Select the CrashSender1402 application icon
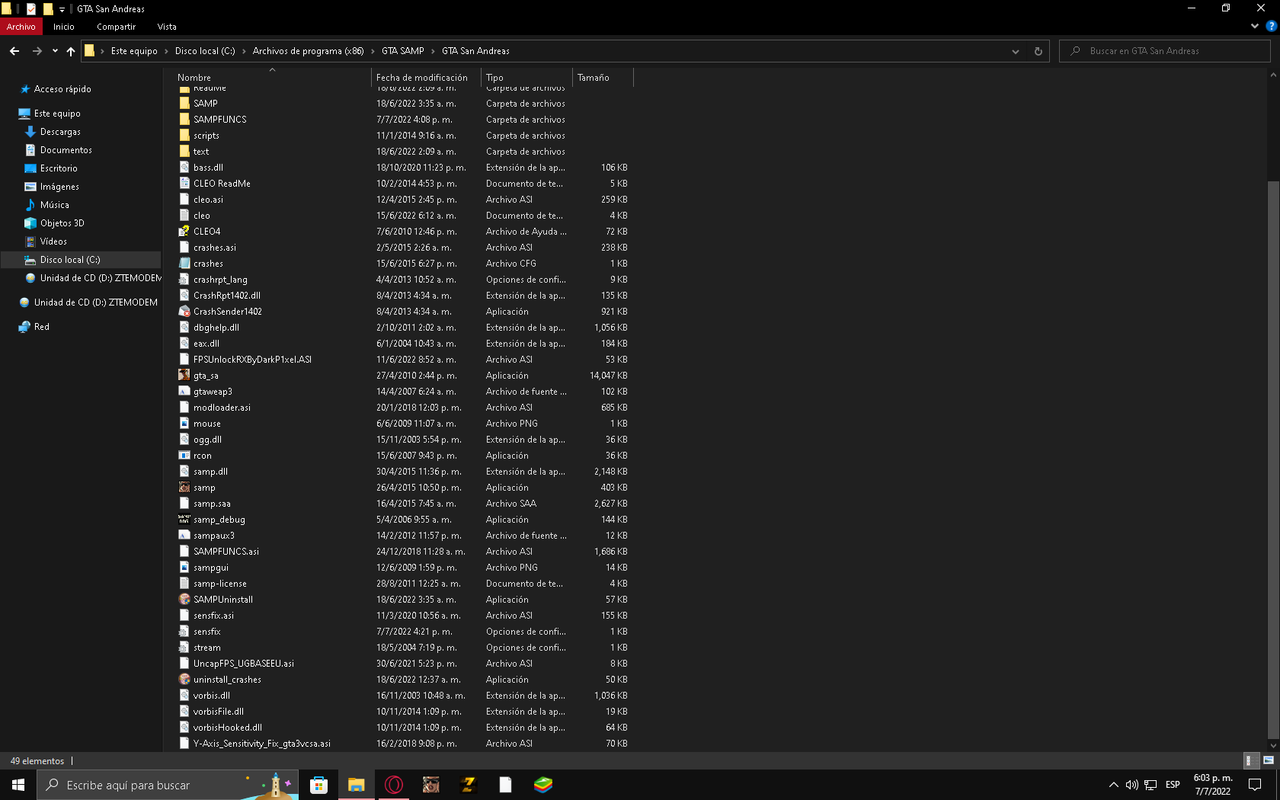 (184, 311)
